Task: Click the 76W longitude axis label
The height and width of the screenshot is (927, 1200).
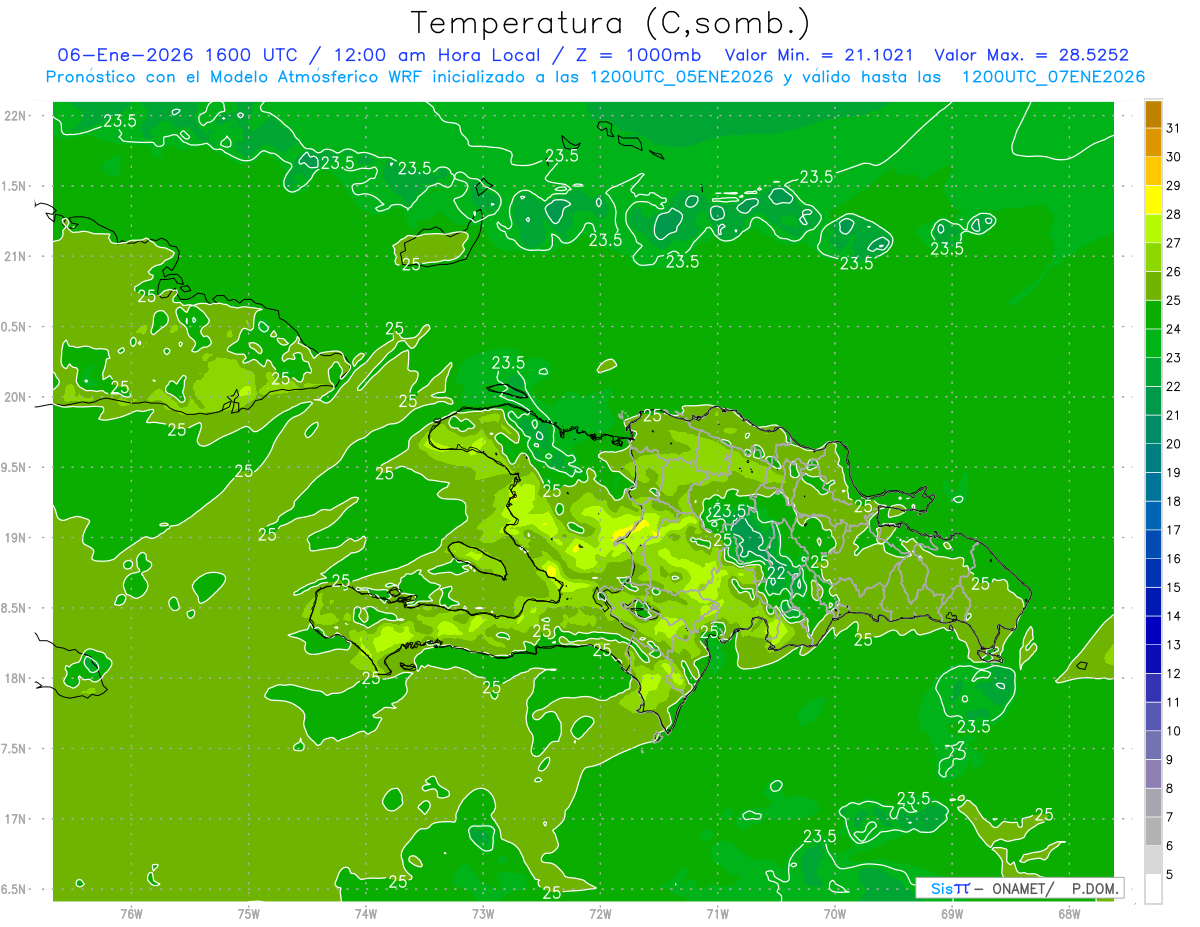Action: (131, 913)
